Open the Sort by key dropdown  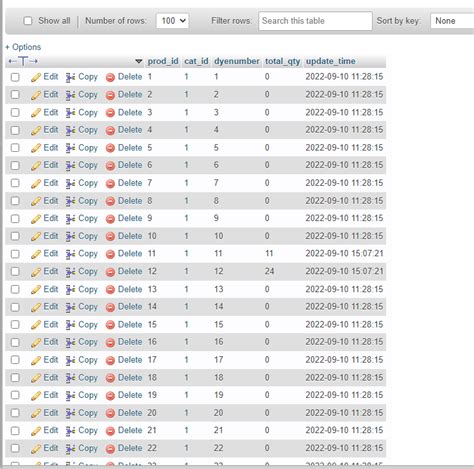pos(452,21)
